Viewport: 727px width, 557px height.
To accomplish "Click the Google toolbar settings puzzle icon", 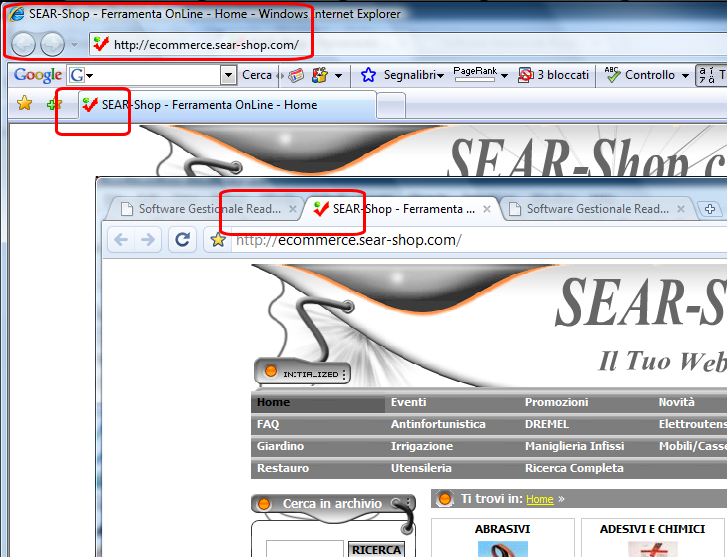I will [x=320, y=75].
